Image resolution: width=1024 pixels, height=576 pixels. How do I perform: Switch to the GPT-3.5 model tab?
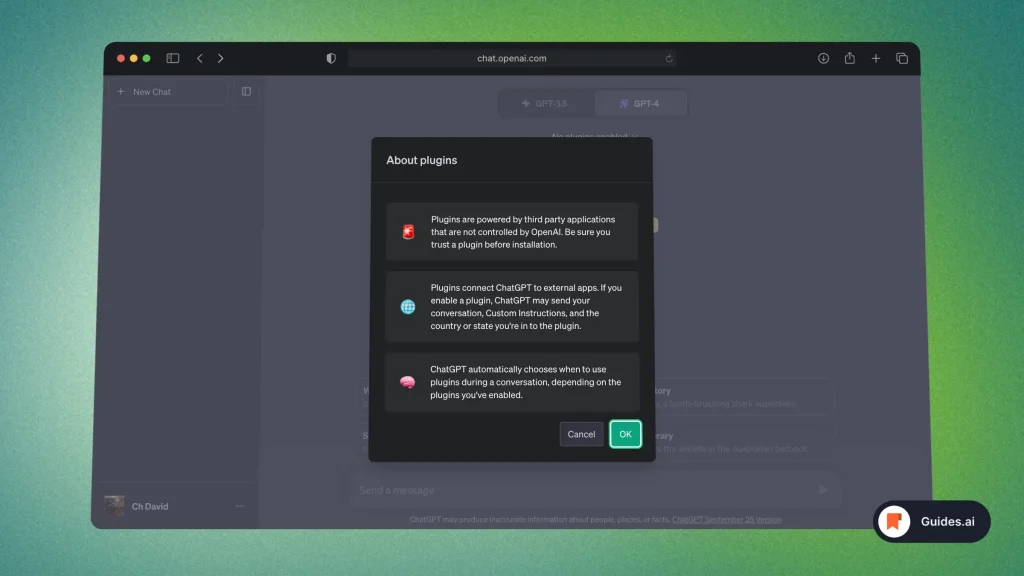tap(545, 103)
